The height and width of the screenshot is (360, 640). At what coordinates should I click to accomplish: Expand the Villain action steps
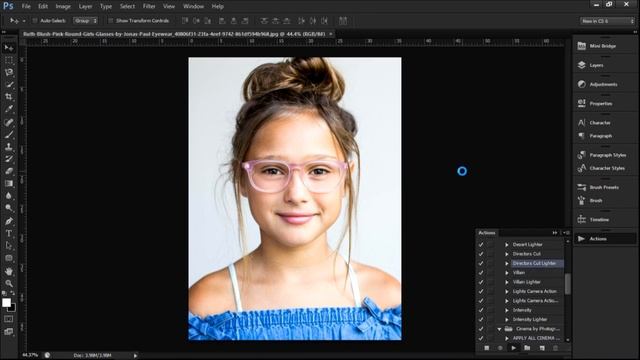pyautogui.click(x=507, y=273)
